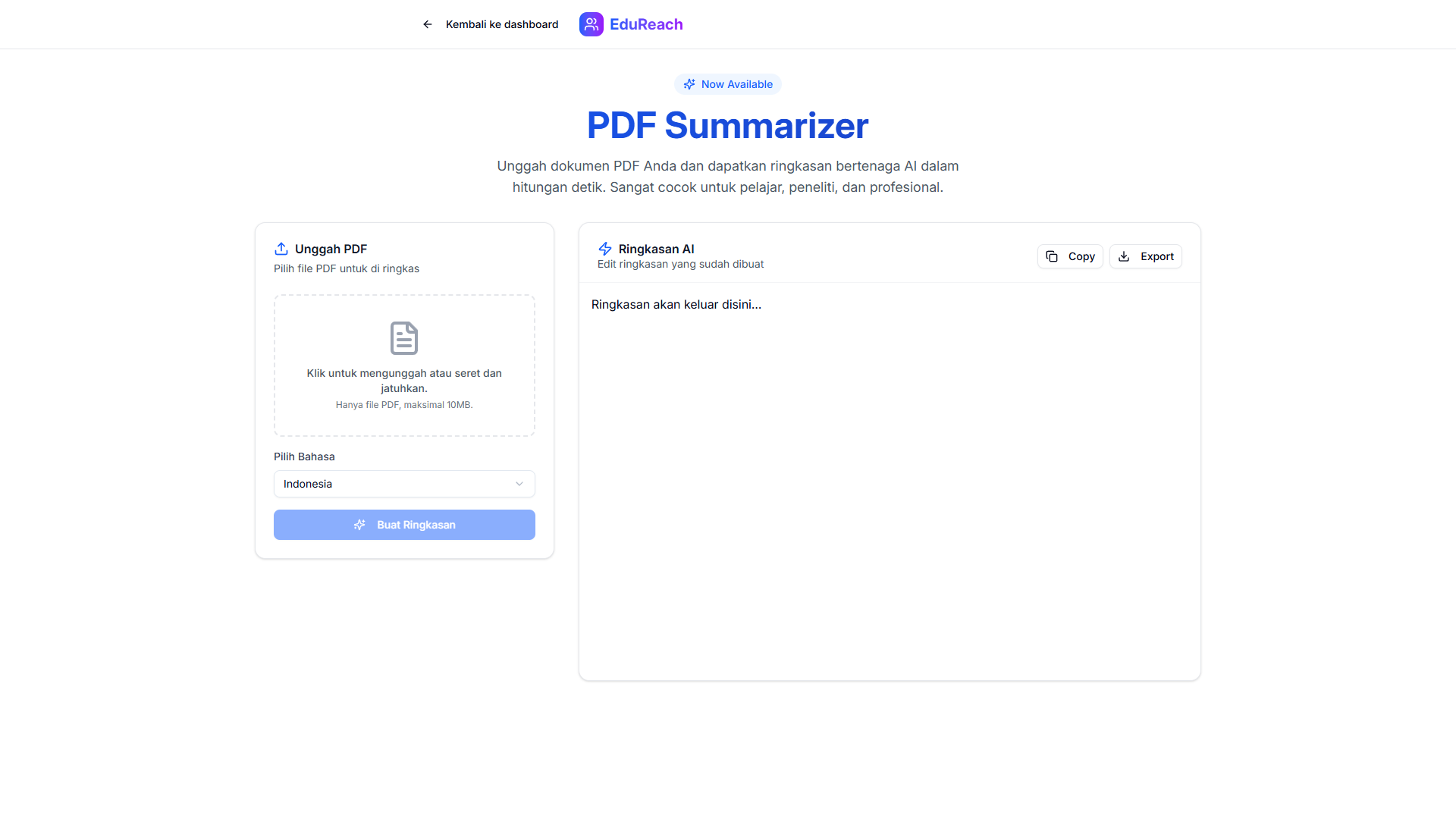Click the copy icon in summary header

1052,256
